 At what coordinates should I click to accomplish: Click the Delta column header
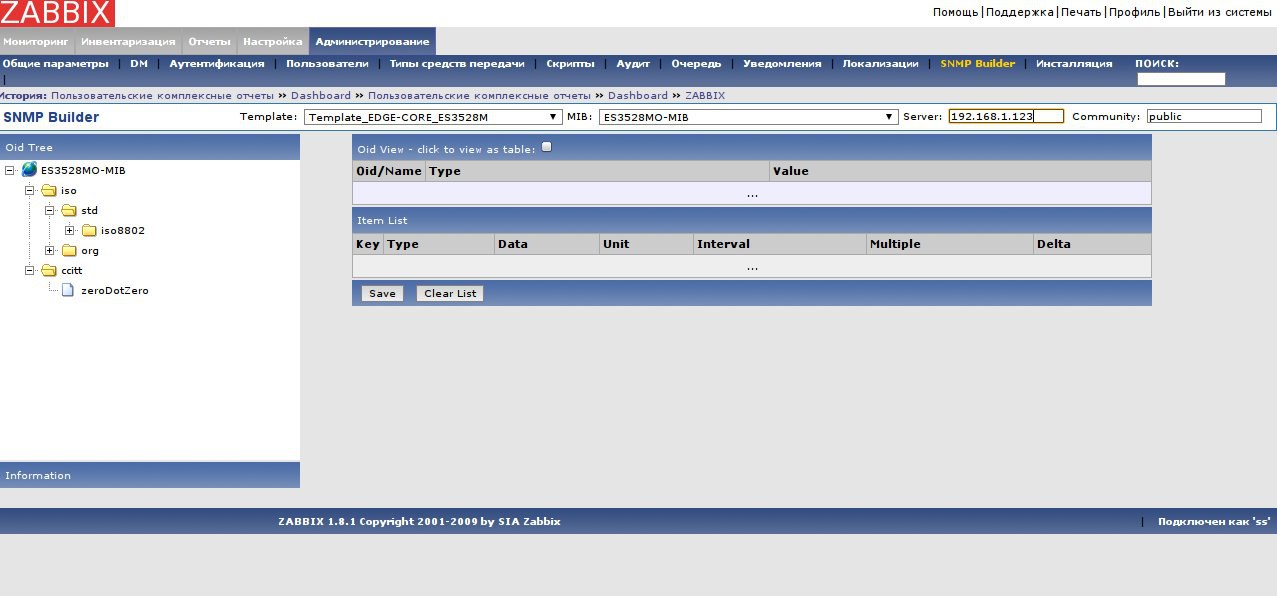click(1092, 244)
